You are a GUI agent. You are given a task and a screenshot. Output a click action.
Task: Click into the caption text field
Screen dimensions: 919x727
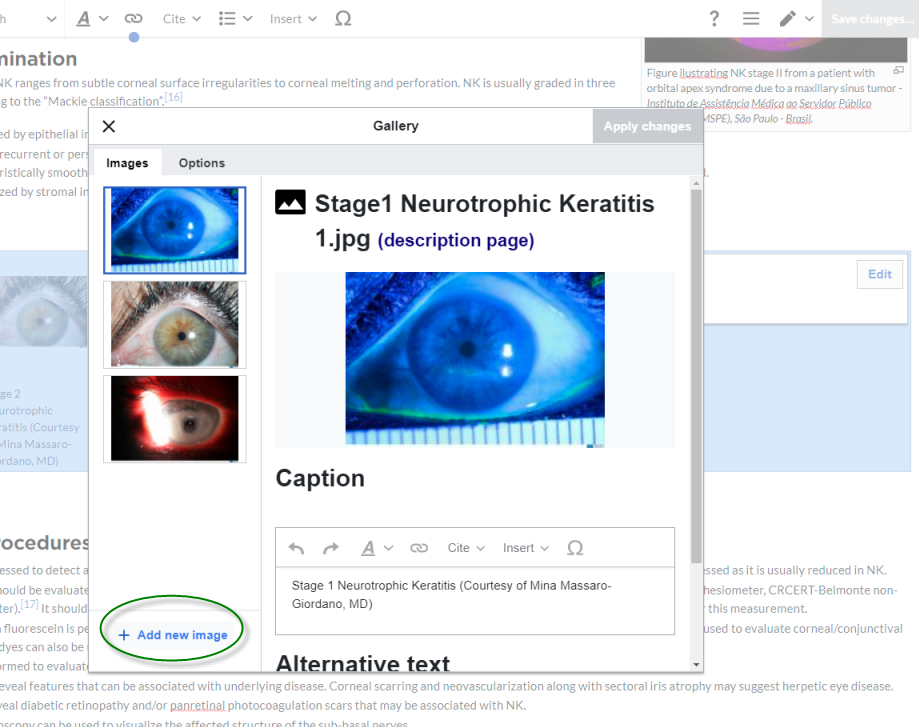[475, 595]
